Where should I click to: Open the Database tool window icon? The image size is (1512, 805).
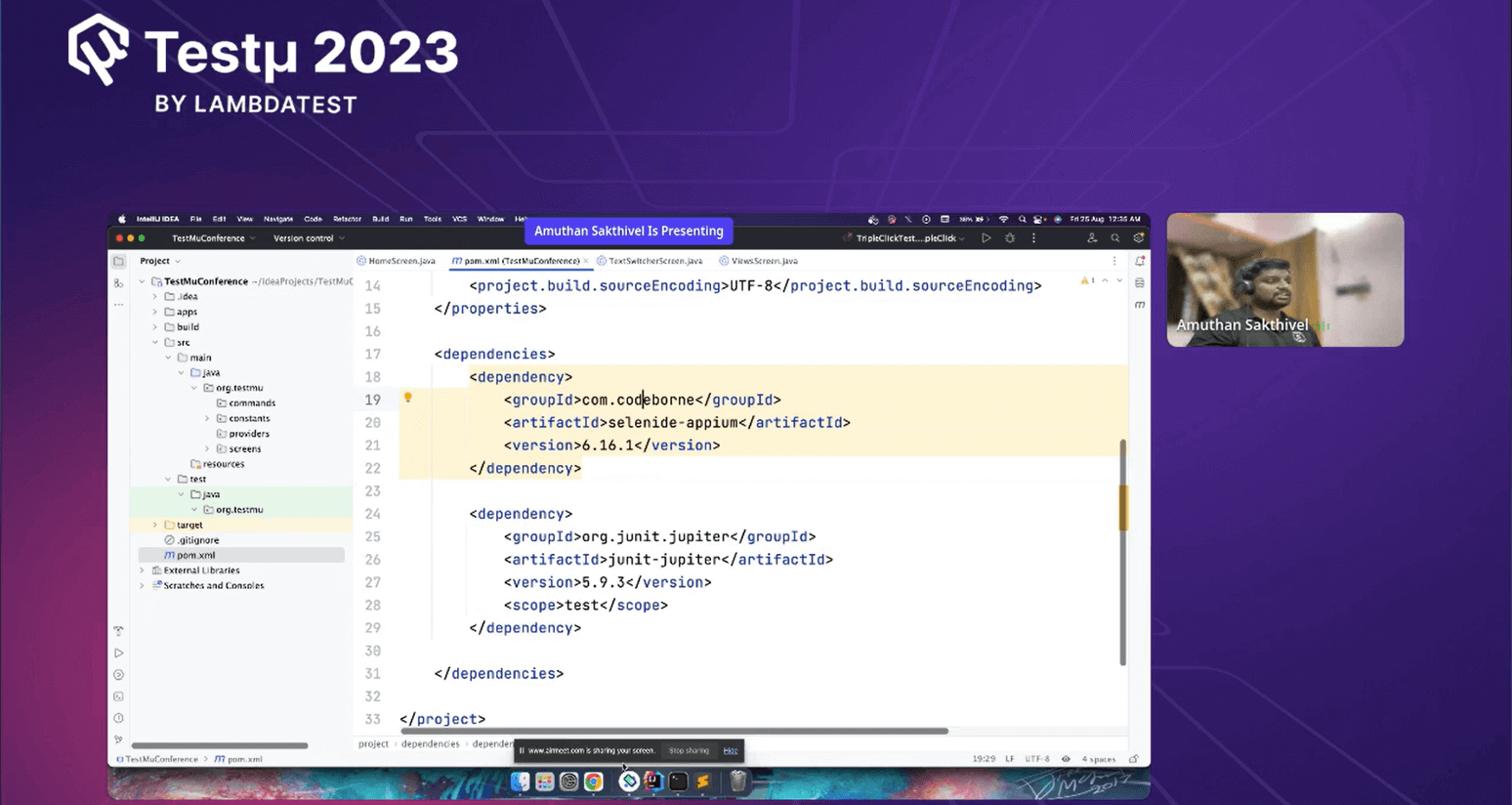(x=1140, y=283)
